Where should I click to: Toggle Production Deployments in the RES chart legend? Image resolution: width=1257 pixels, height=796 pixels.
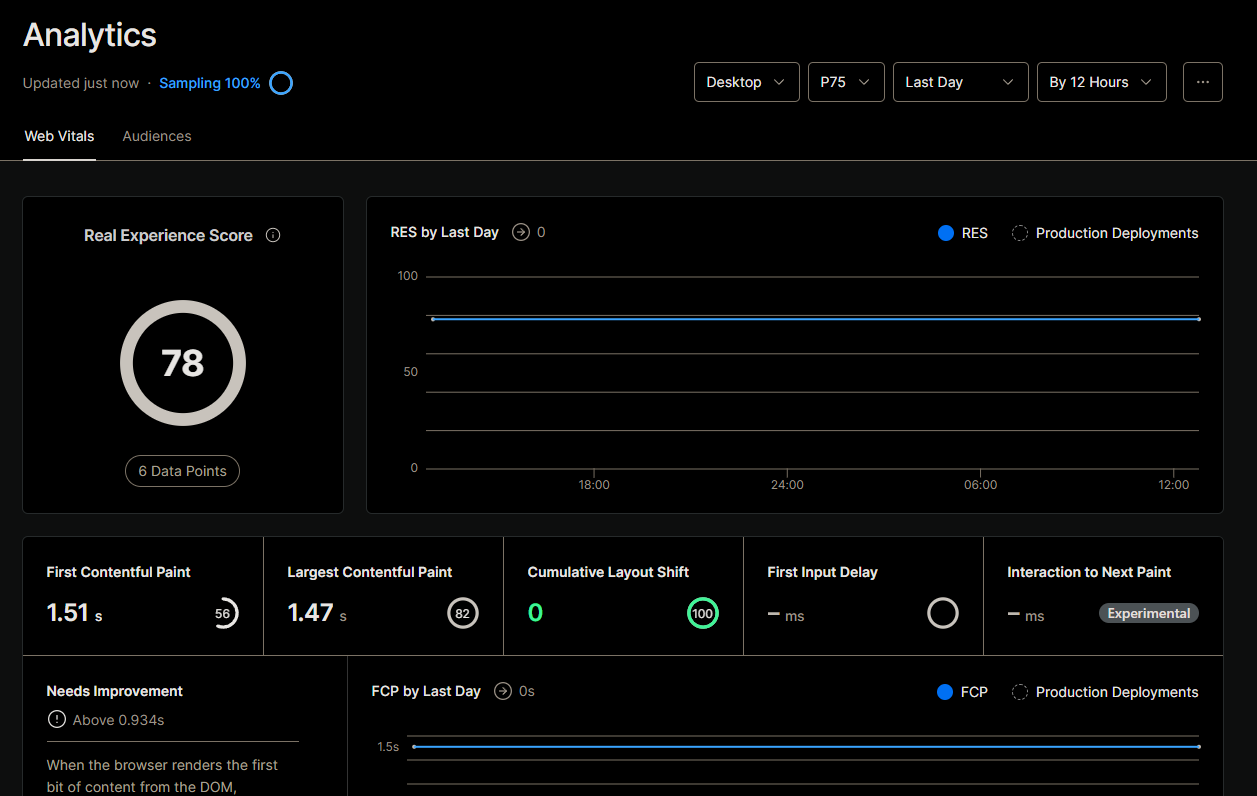point(1105,233)
